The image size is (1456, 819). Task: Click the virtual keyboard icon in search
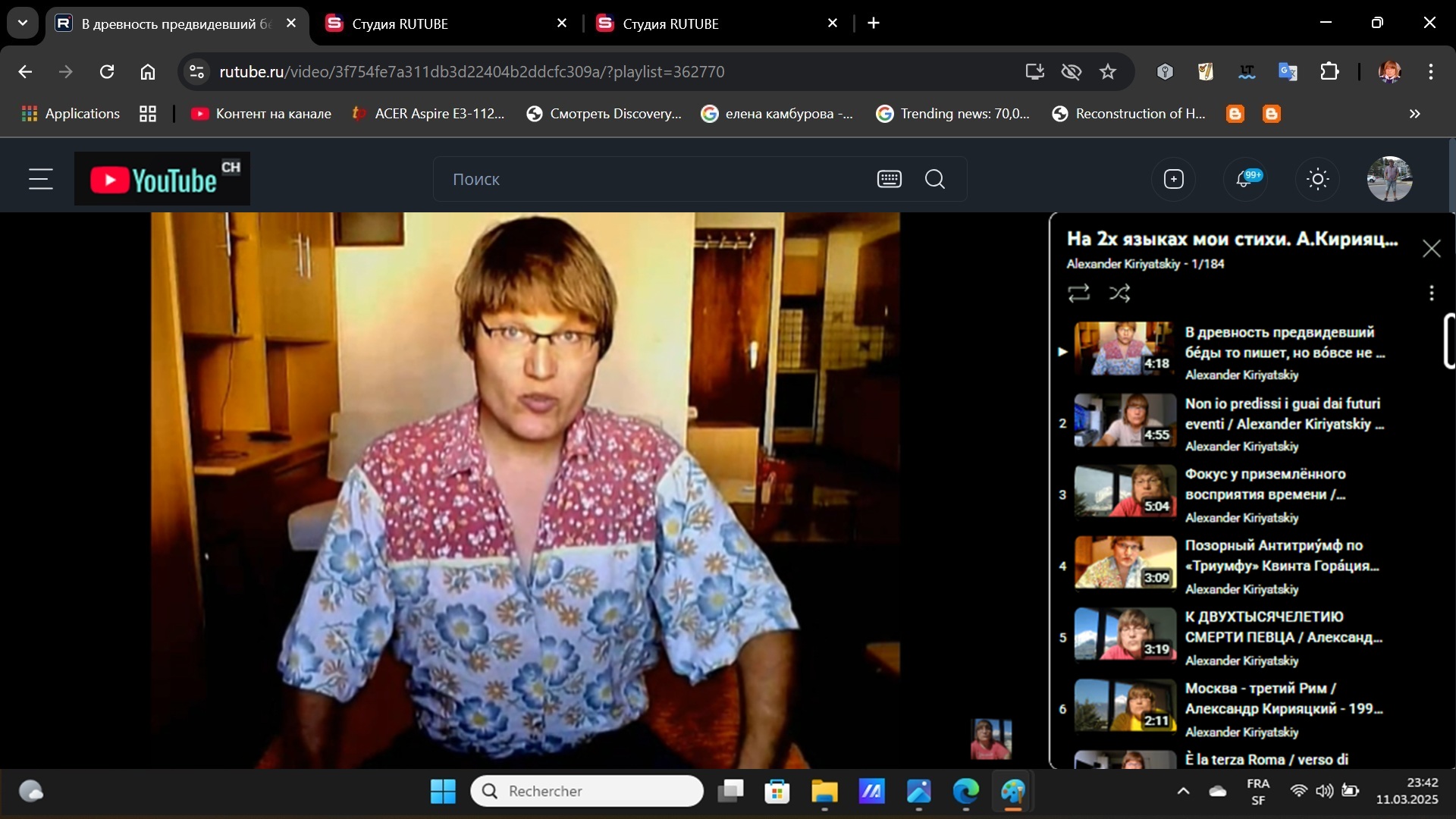[889, 180]
